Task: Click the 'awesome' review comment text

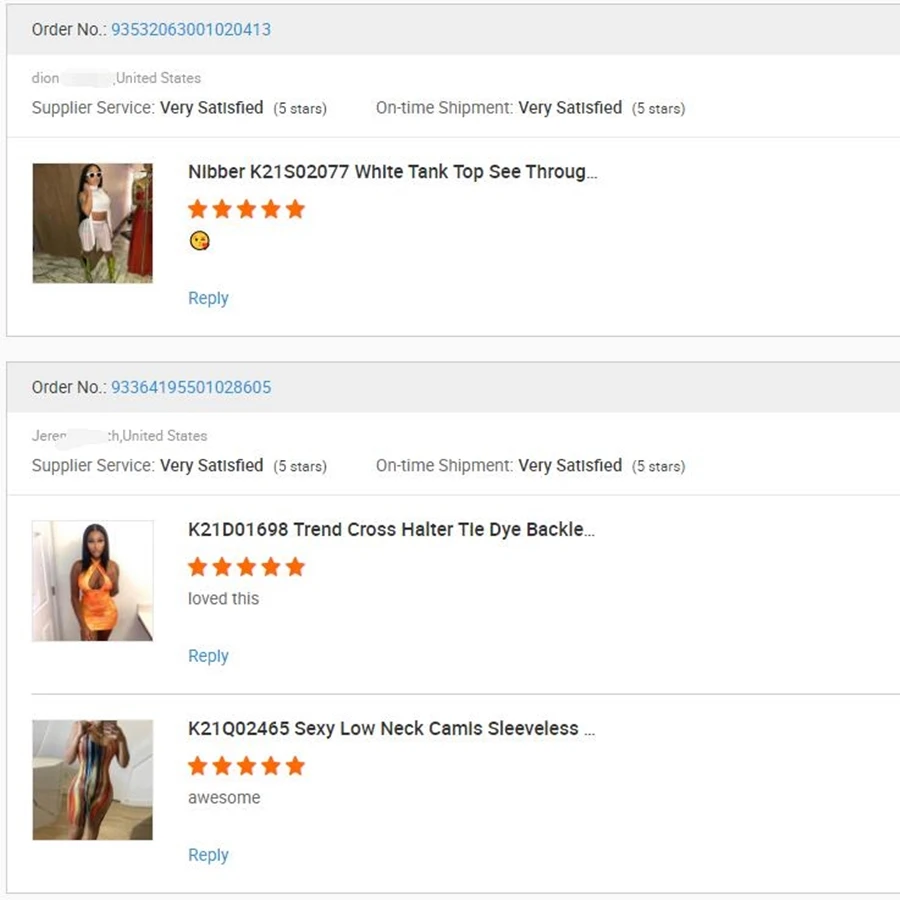Action: tap(224, 797)
